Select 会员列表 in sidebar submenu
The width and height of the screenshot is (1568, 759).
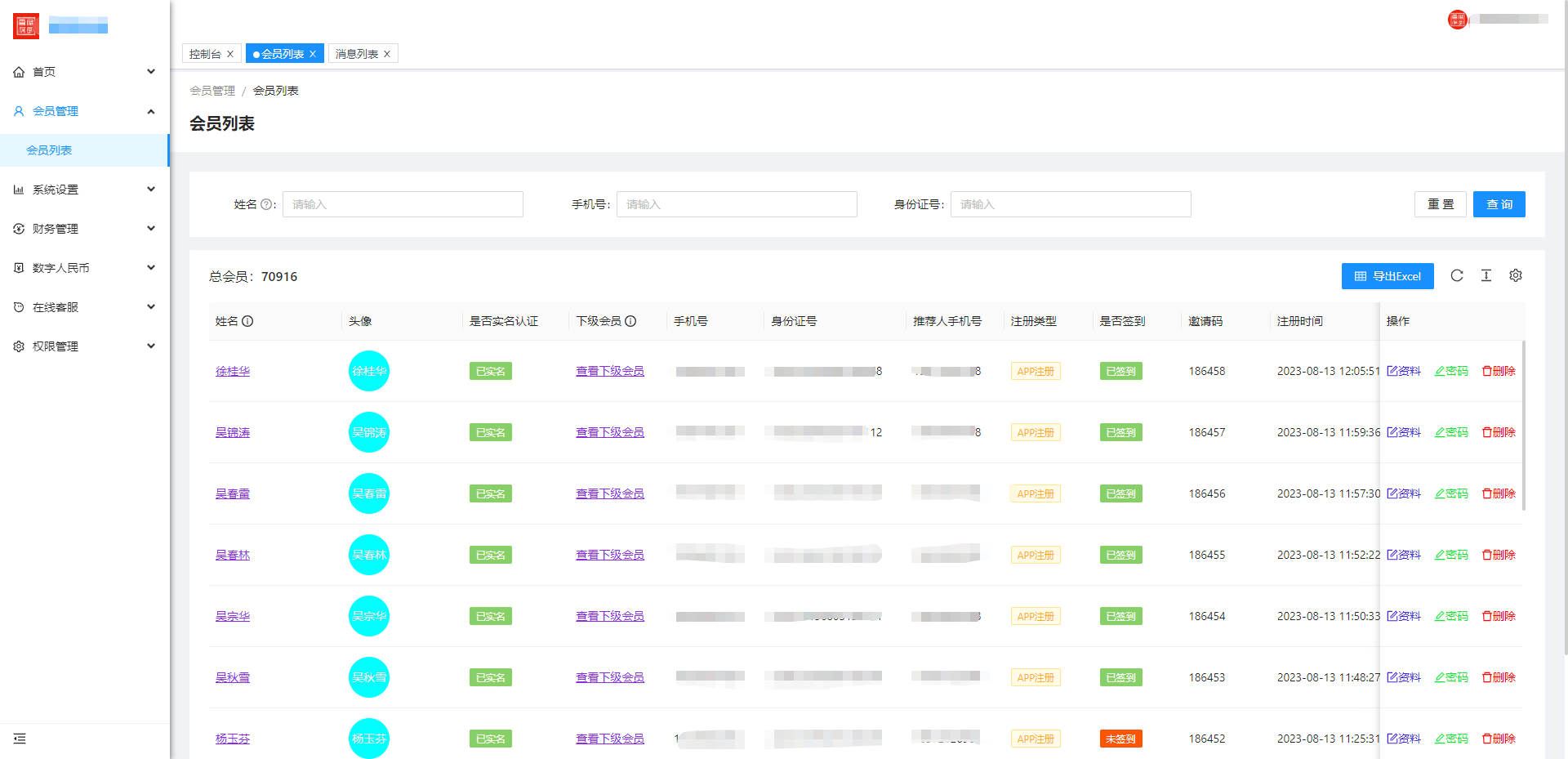(85, 150)
